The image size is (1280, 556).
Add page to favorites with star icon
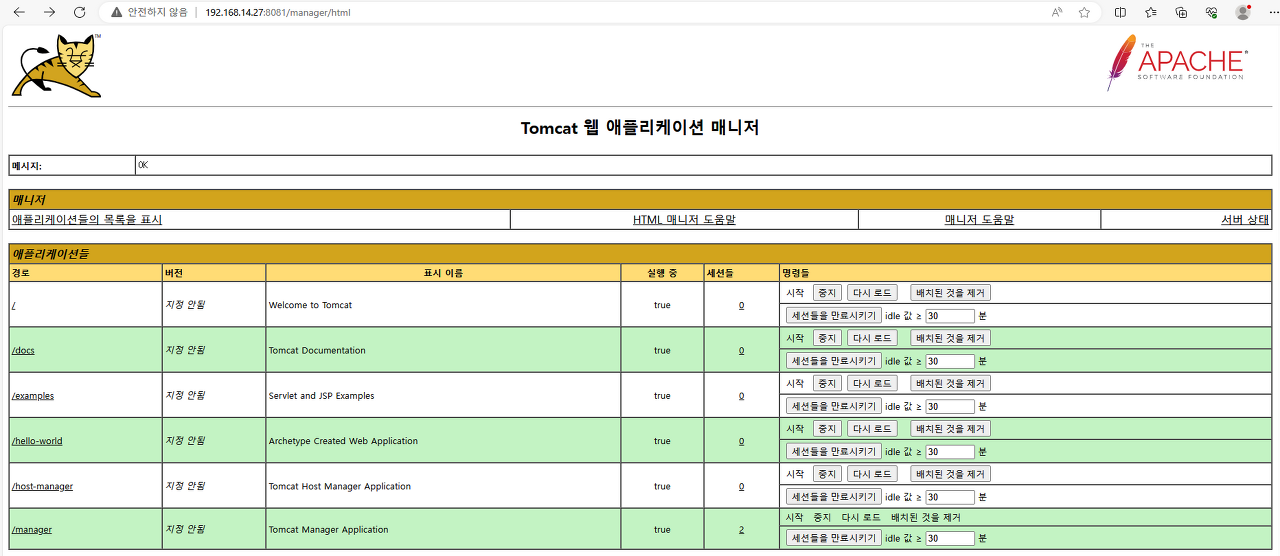[1084, 13]
